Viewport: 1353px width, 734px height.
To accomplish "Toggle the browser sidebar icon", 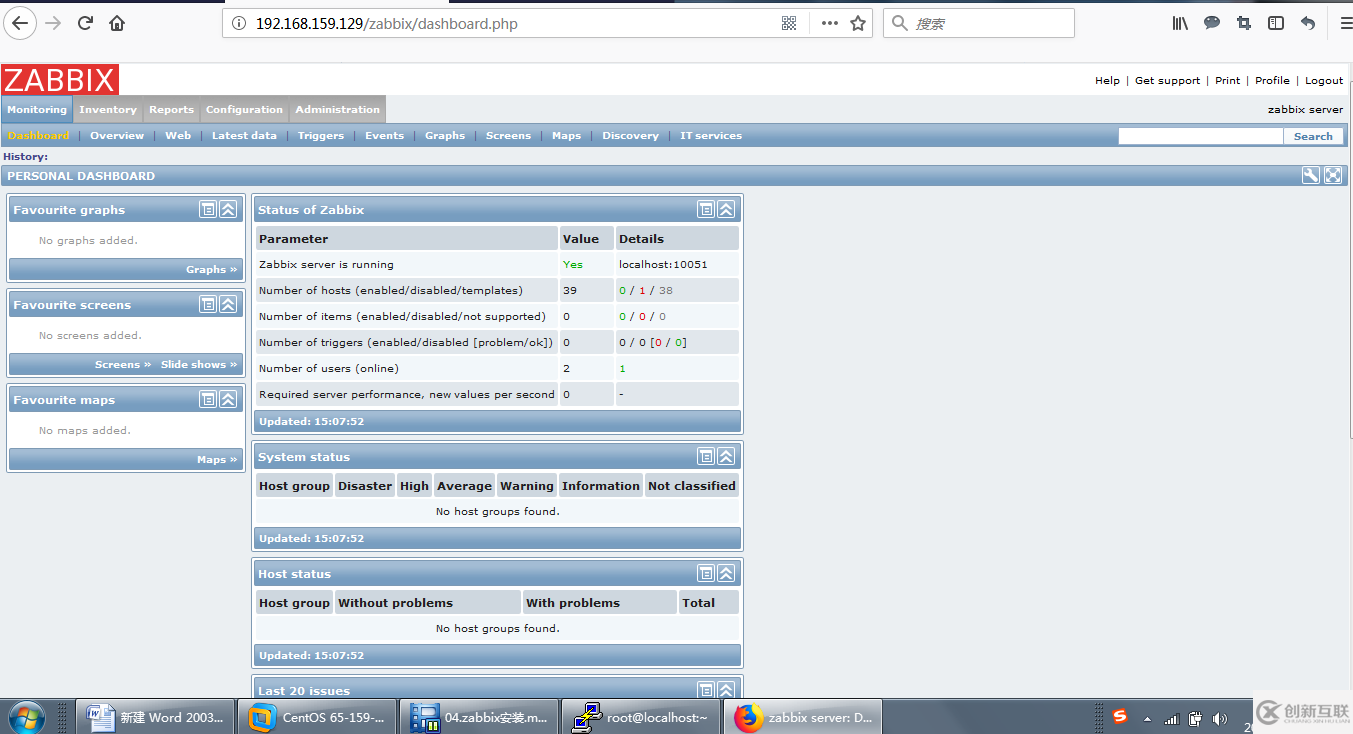I will [x=1276, y=23].
